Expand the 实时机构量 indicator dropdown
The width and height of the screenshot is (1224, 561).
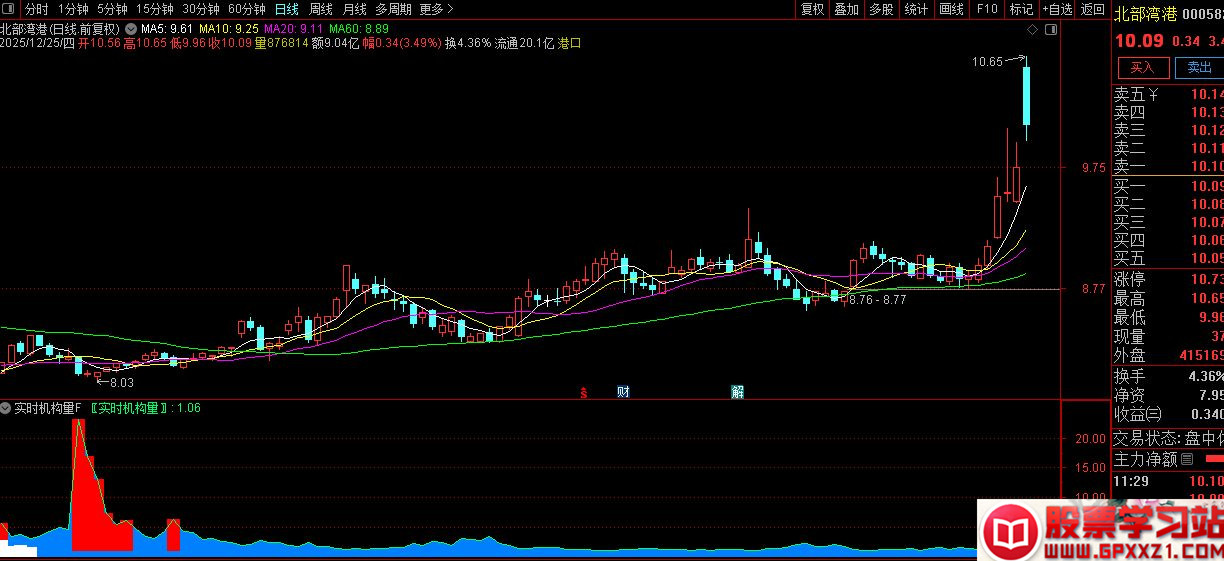pos(7,408)
